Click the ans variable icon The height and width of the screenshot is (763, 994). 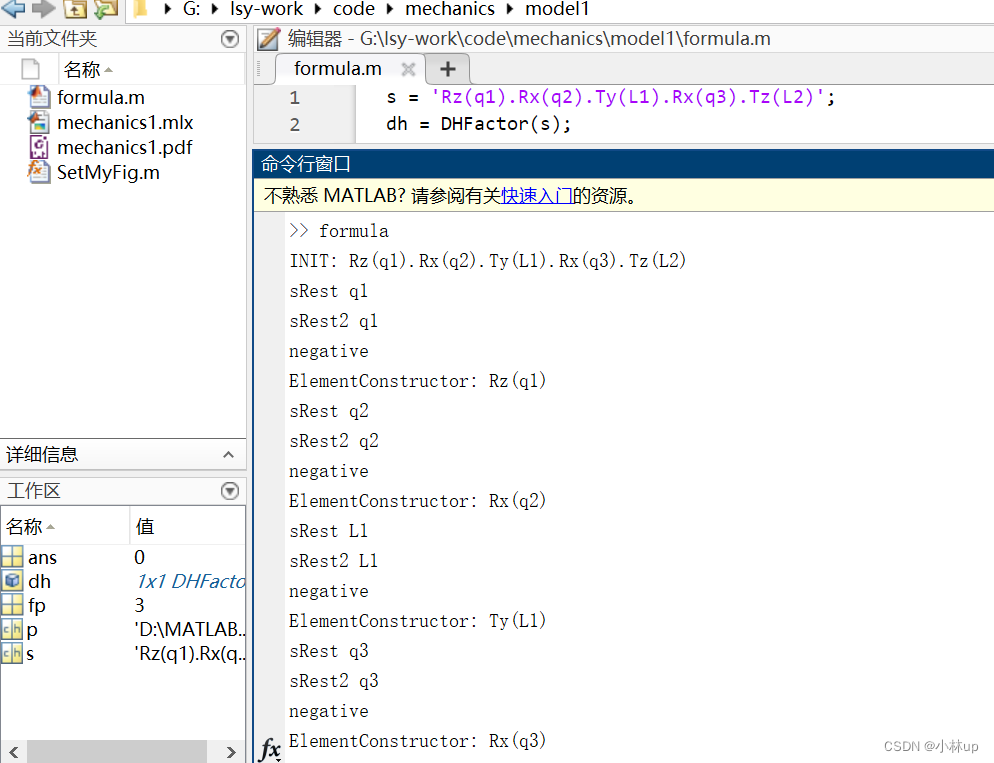(x=12, y=557)
